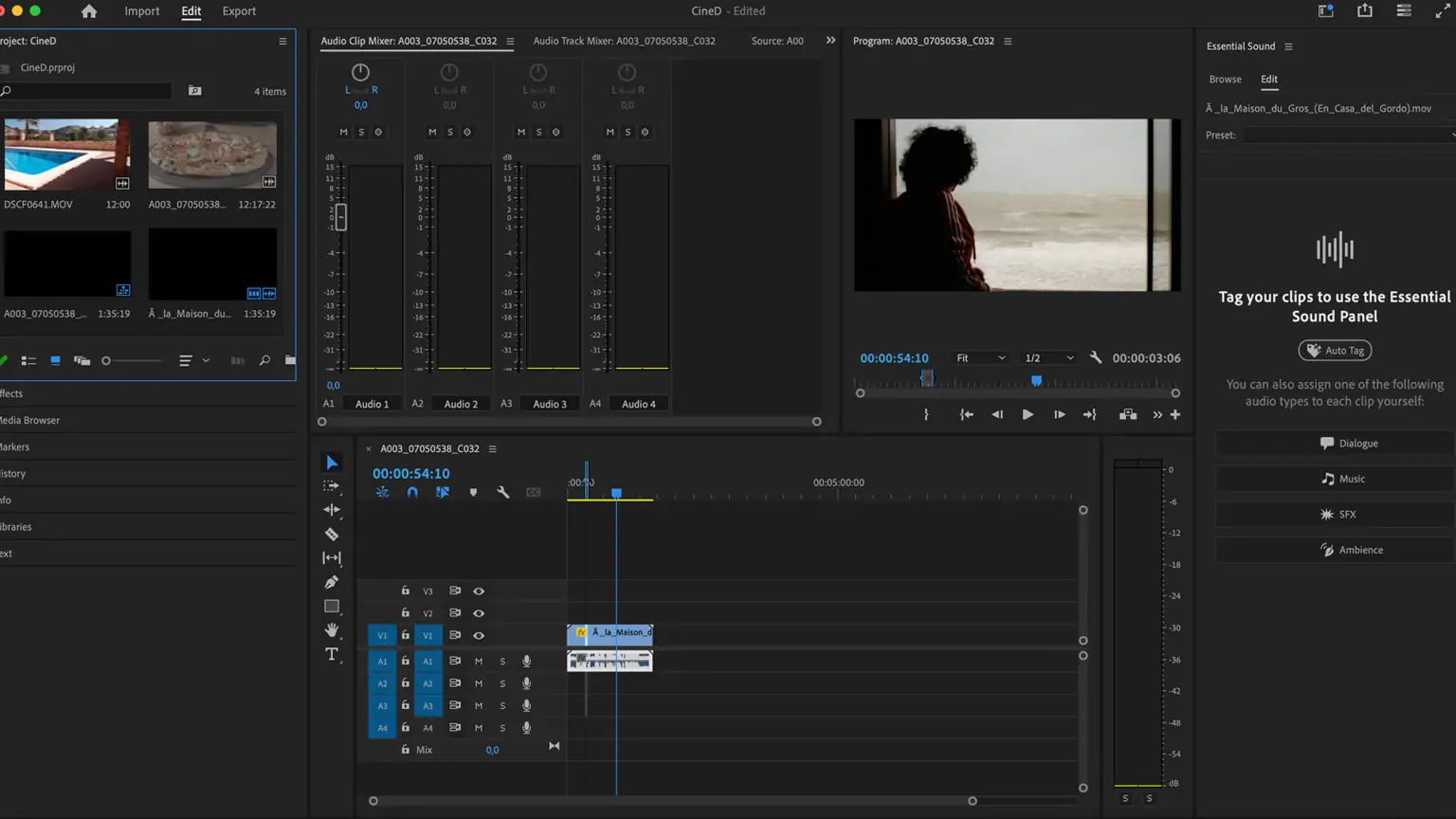The width and height of the screenshot is (1456, 819).
Task: Assign the Dialogue audio type
Action: coord(1335,444)
